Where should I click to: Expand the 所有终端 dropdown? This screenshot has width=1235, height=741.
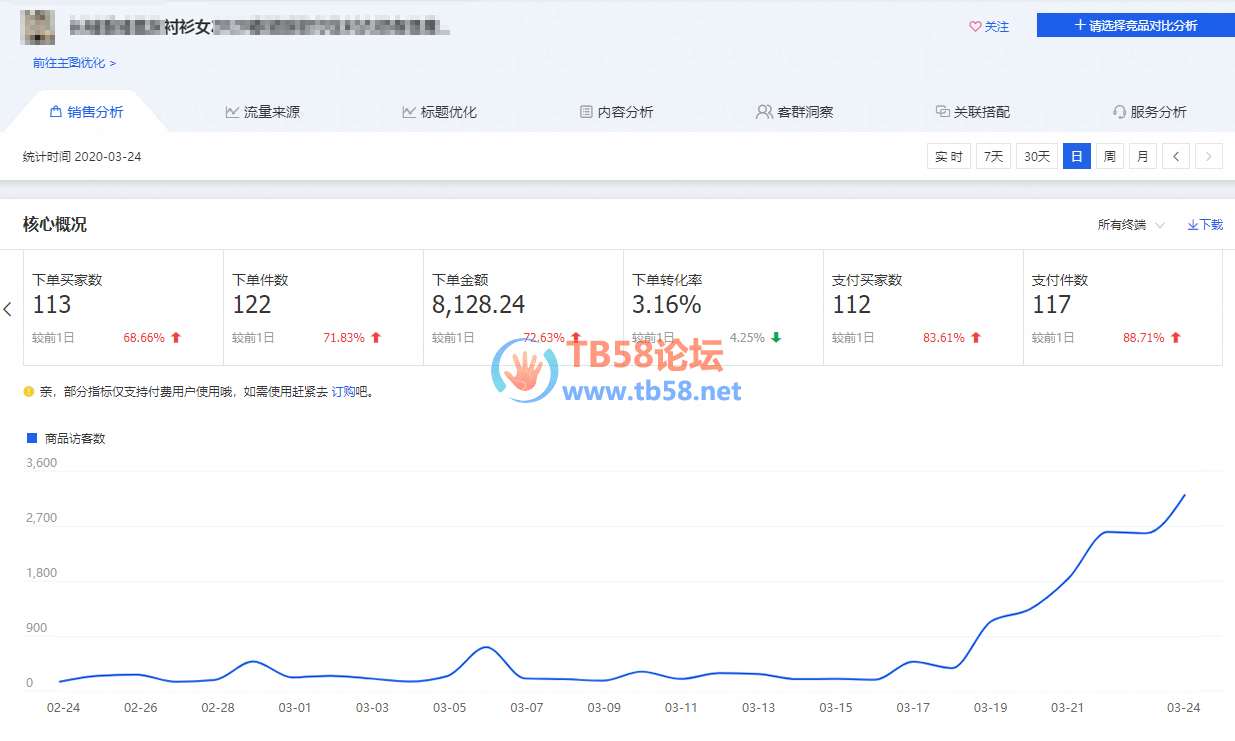tap(1131, 225)
